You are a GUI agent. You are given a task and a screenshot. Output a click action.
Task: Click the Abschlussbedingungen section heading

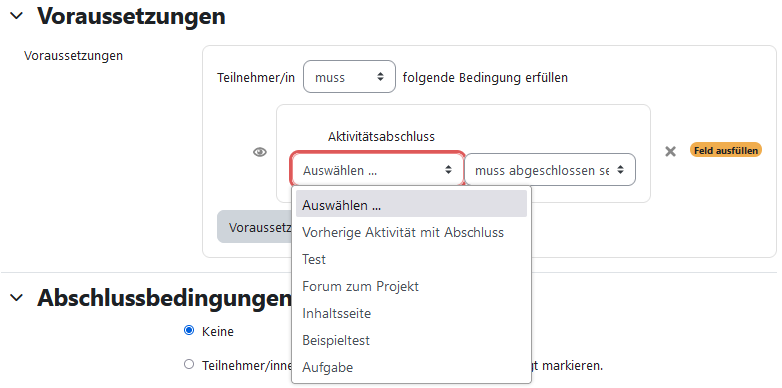click(164, 298)
